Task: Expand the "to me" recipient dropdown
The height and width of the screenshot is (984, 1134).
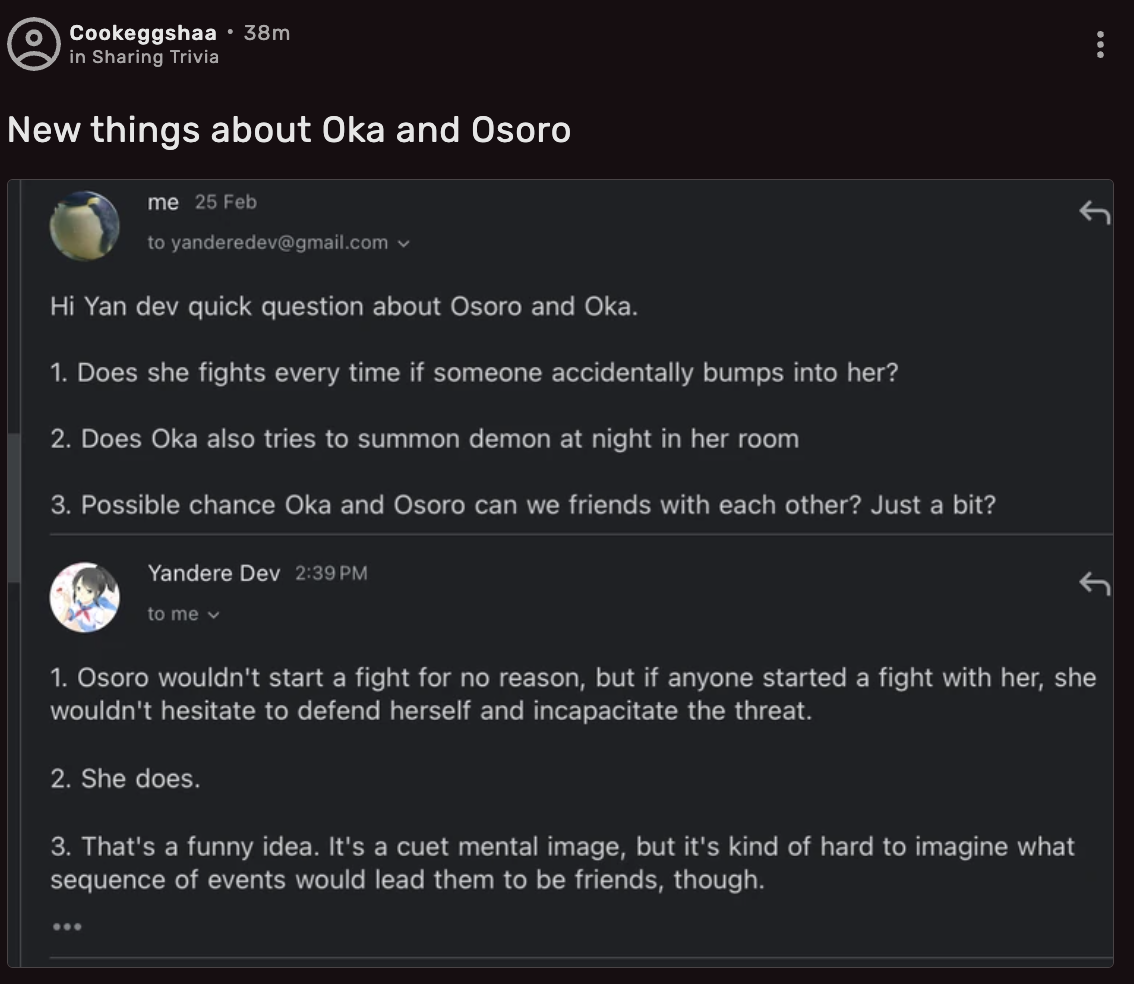Action: 213,615
